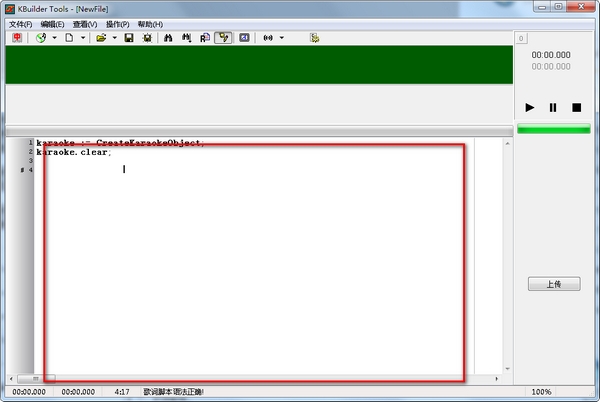Create a new blank file

click(x=69, y=38)
